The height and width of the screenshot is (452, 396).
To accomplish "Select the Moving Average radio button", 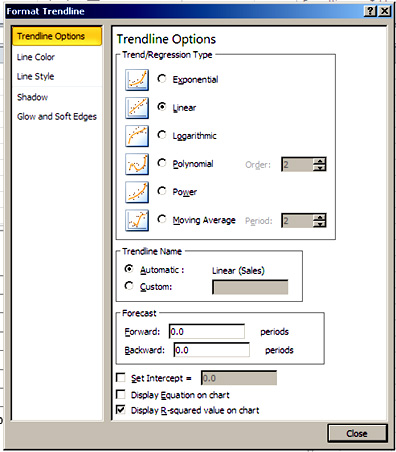I will click(162, 219).
